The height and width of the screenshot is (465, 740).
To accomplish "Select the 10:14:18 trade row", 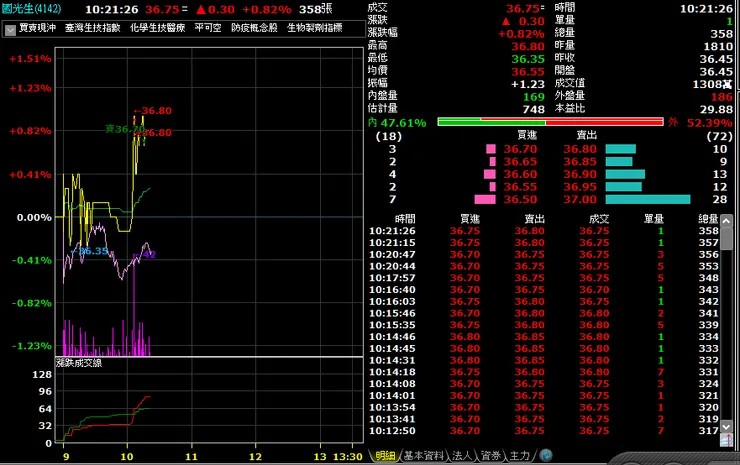I will [544, 372].
